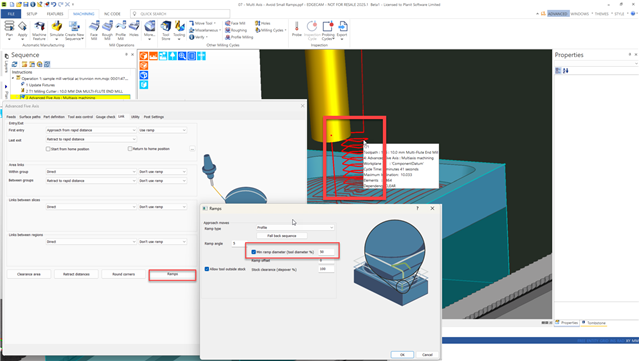Click Create New Sequence icon
The height and width of the screenshot is (361, 639).
pos(74,30)
